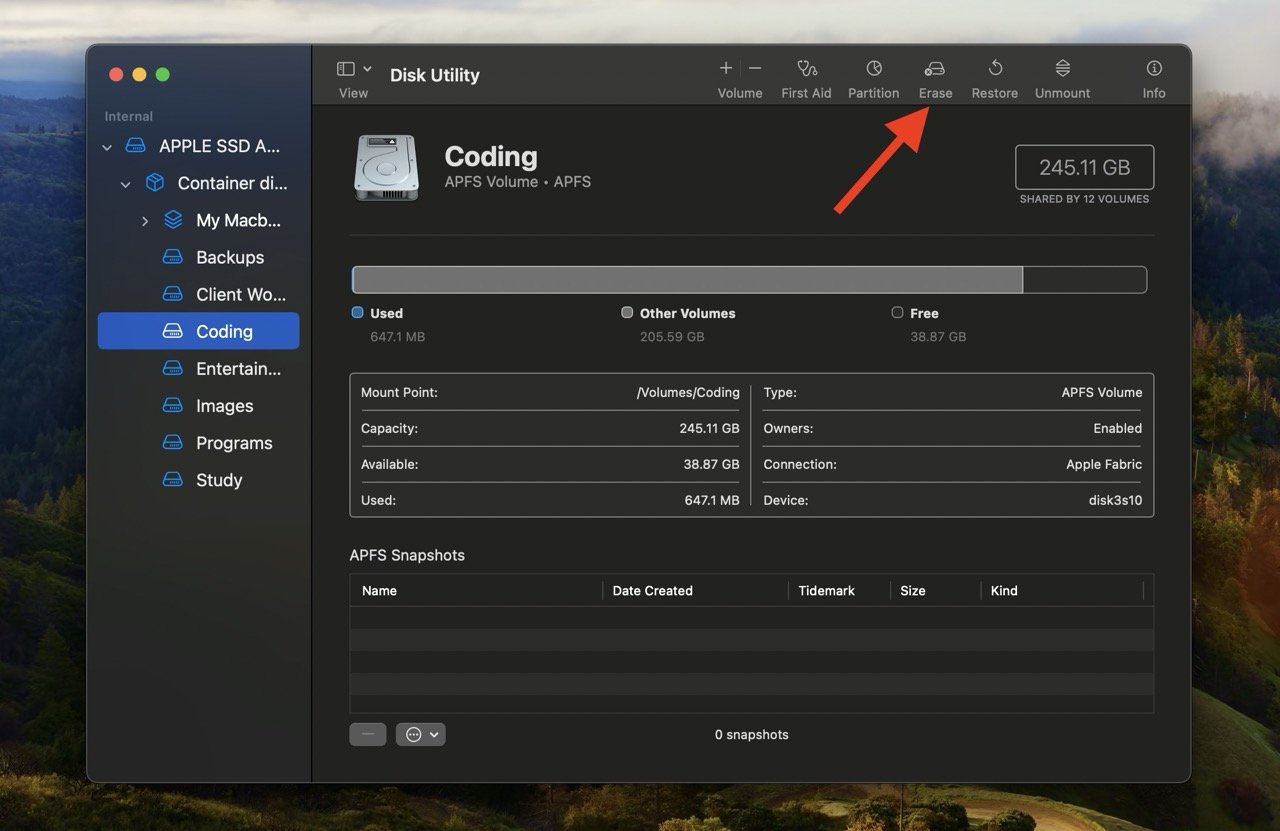Select the Images volume
Screen dimensions: 1280x831
coord(224,406)
